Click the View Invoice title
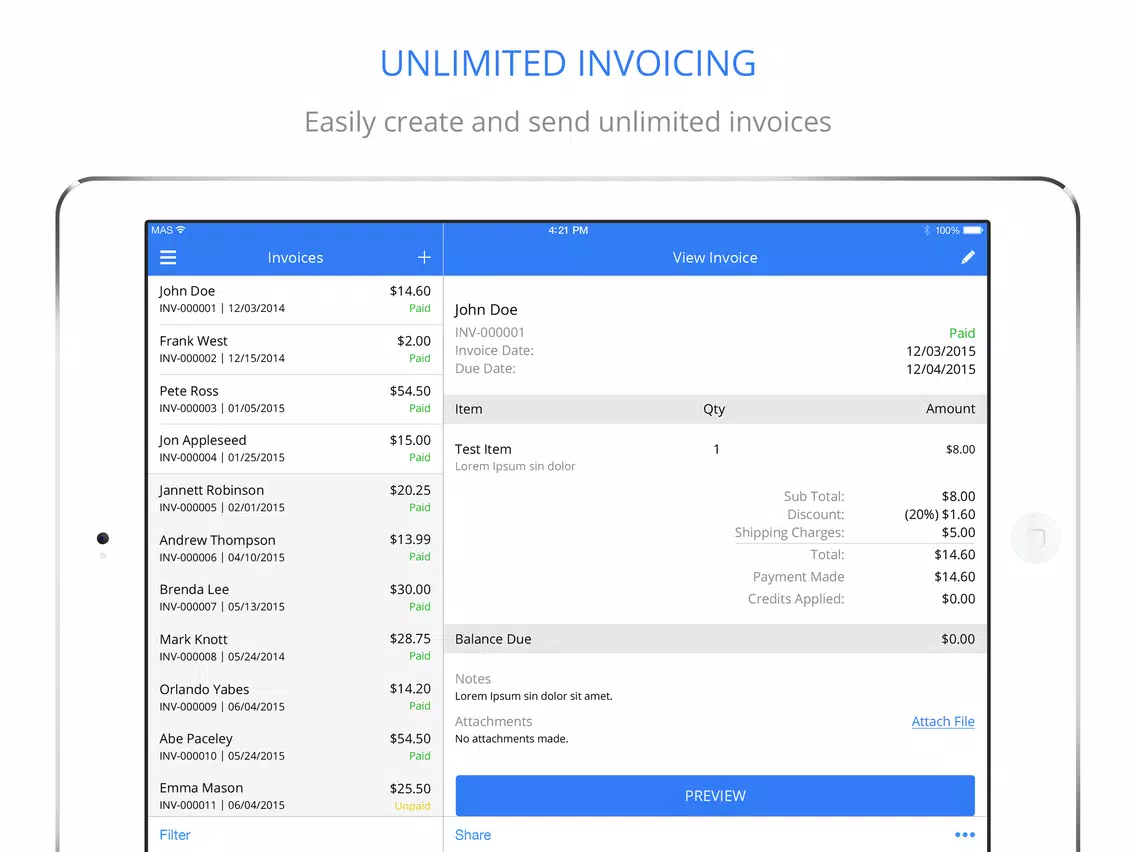This screenshot has height=852, width=1136. pos(715,257)
